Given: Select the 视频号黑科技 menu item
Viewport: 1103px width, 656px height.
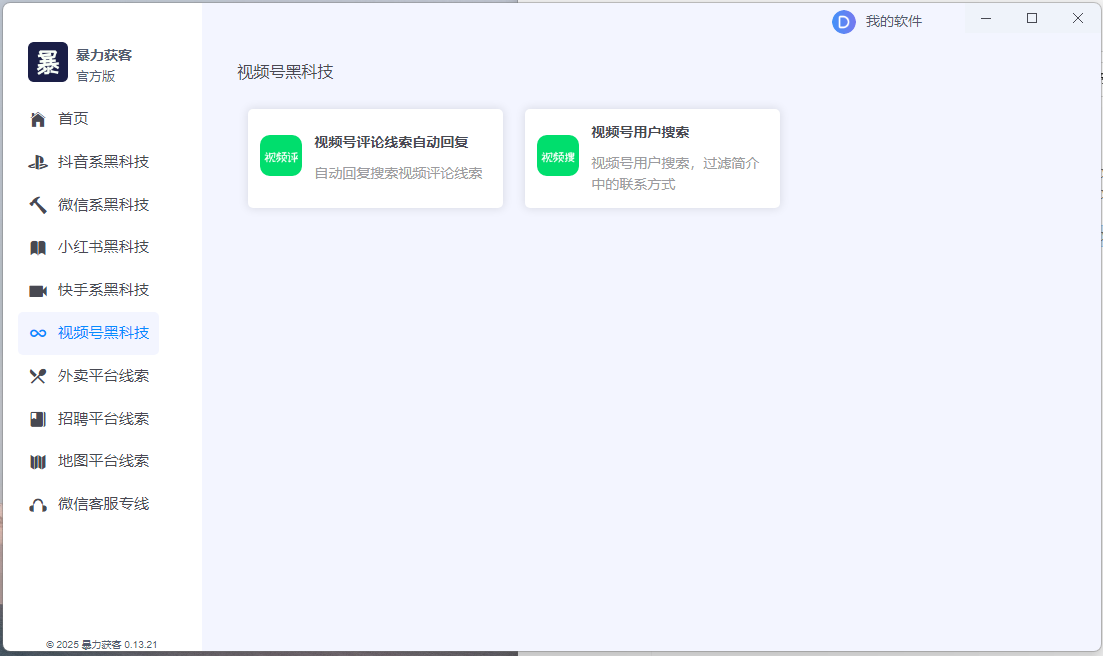Looking at the screenshot, I should click(x=103, y=333).
